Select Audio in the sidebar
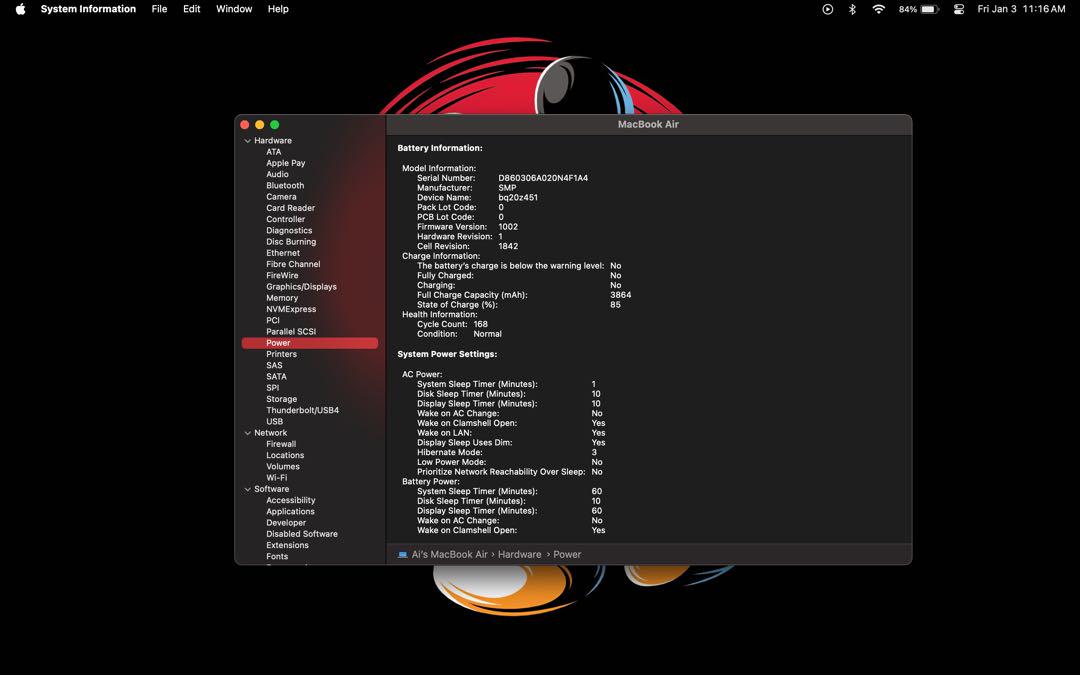The image size is (1080, 675). coord(278,174)
